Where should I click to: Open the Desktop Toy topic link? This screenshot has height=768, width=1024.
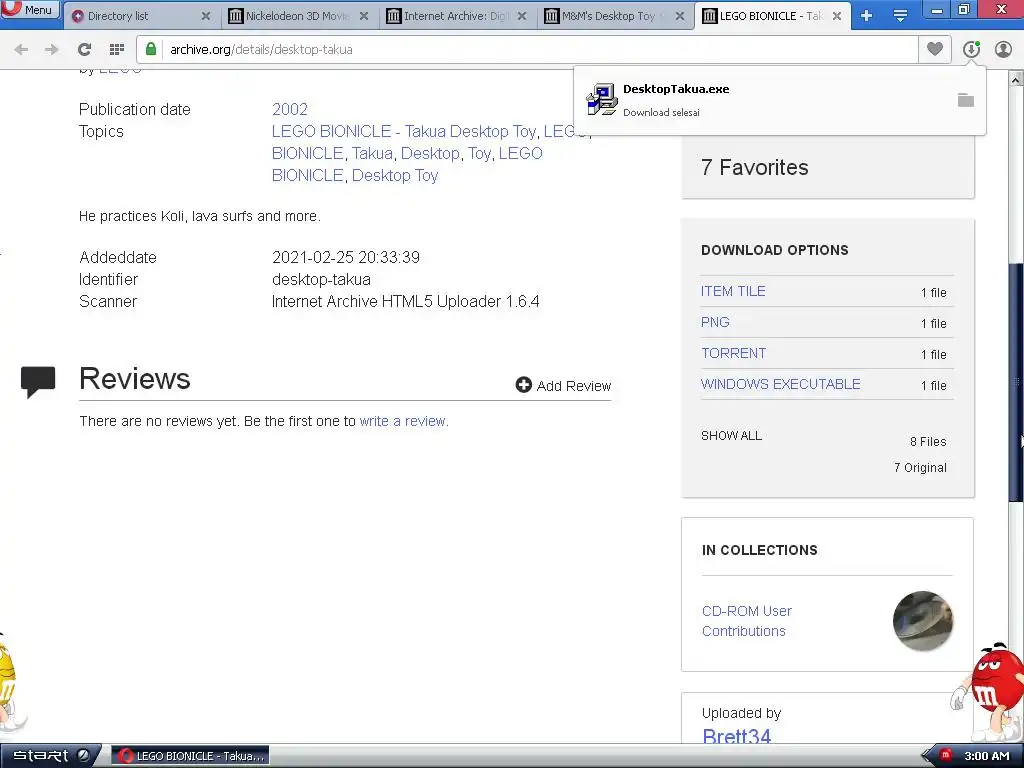coord(394,176)
